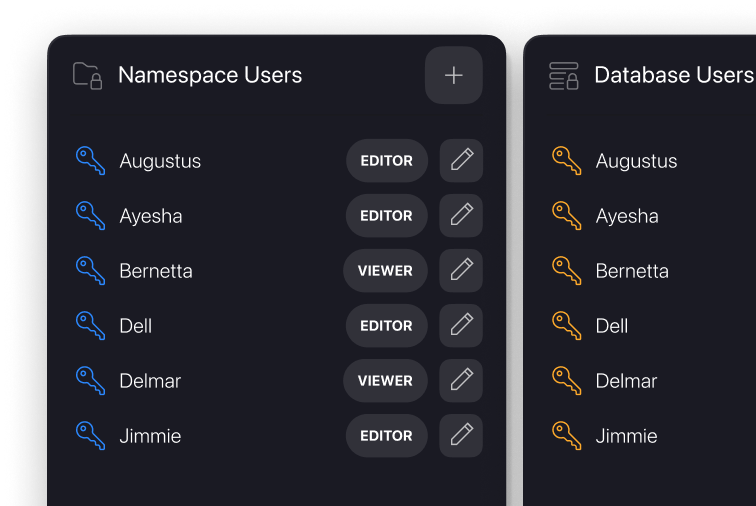Click the Namespace Users panel title

(210, 75)
